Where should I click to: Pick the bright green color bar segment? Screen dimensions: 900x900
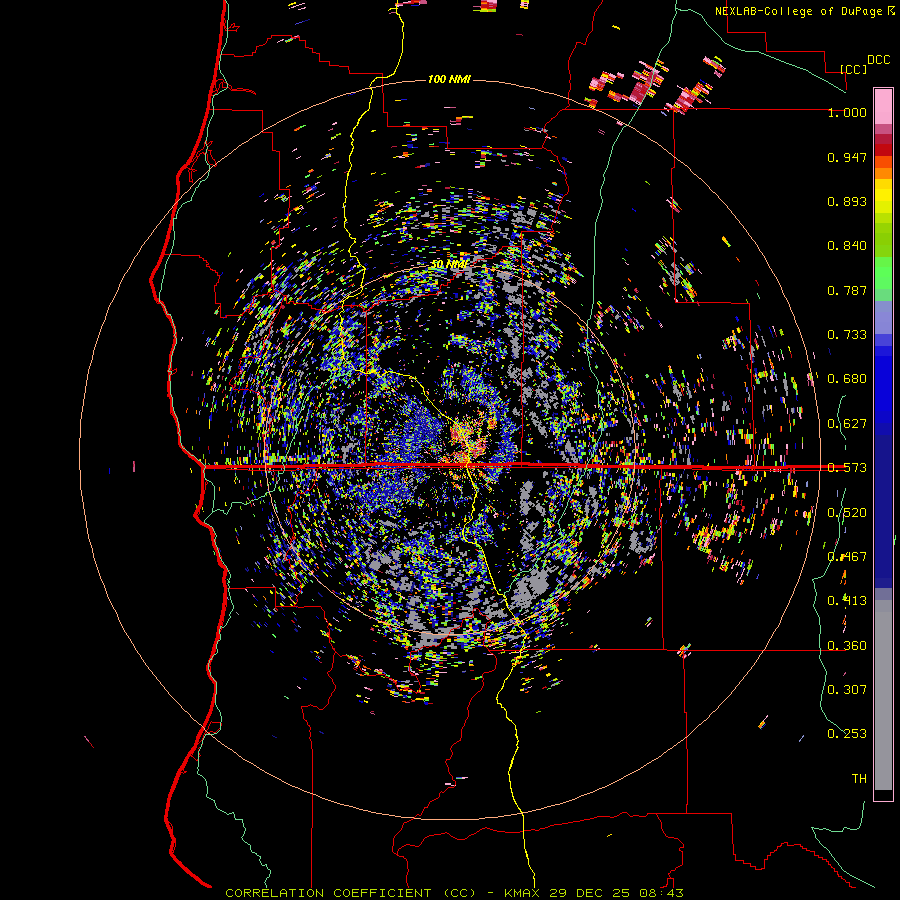pos(883,273)
